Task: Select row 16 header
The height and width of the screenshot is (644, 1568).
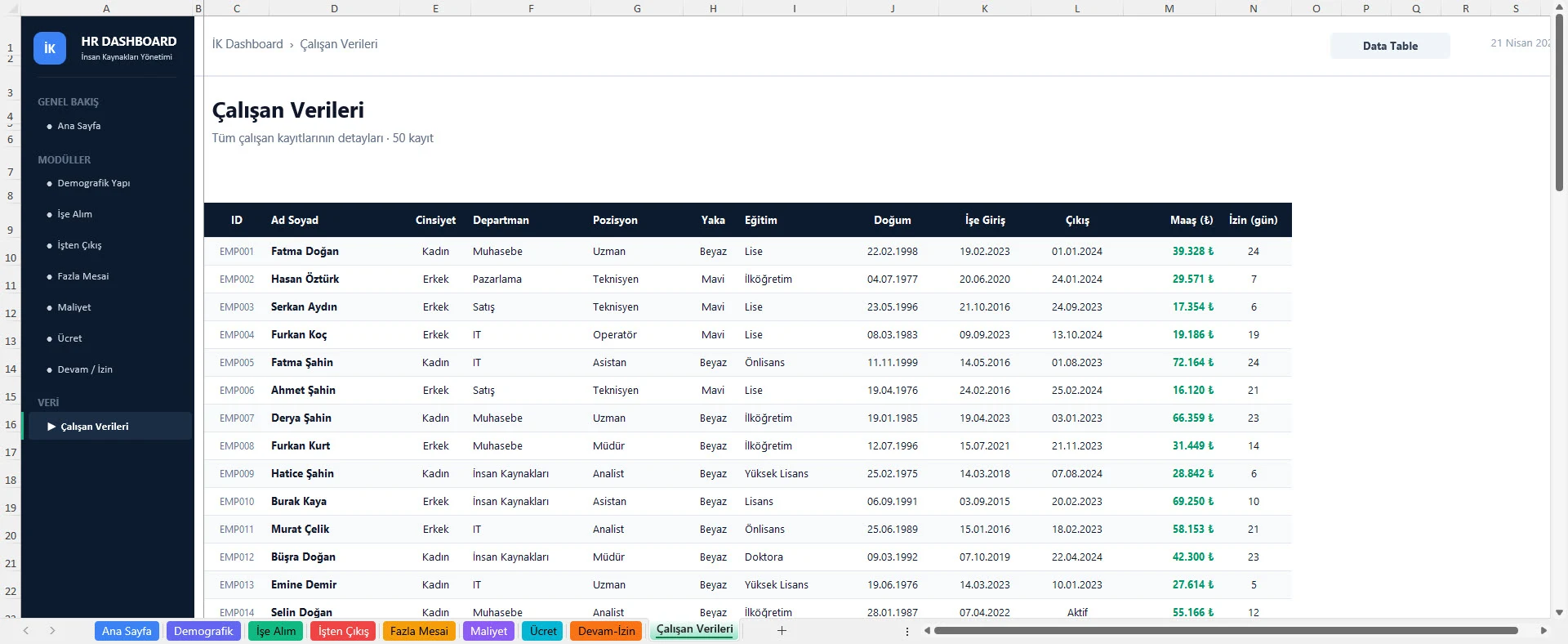Action: click(11, 424)
